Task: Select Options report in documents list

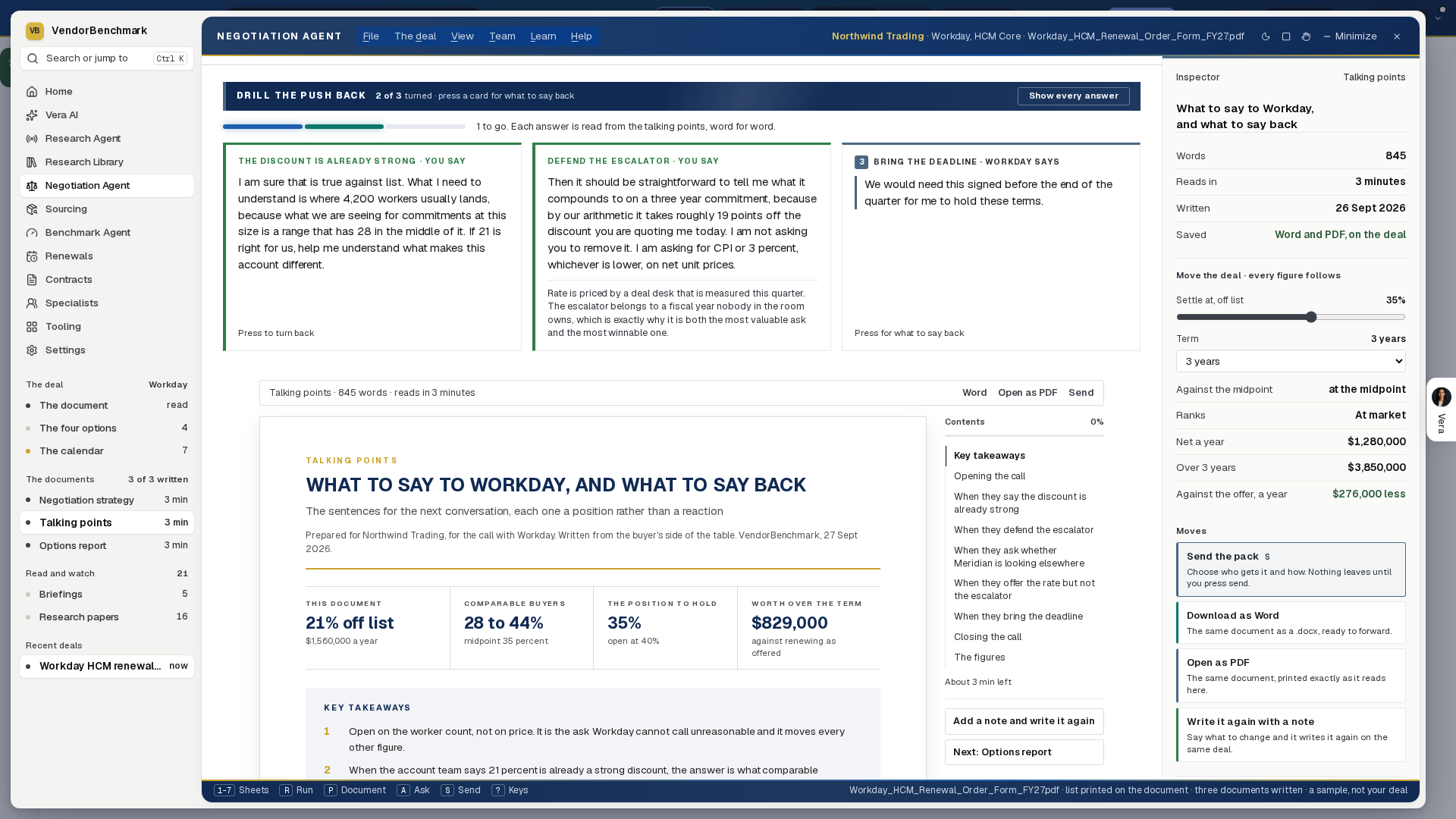Action: tap(107, 545)
